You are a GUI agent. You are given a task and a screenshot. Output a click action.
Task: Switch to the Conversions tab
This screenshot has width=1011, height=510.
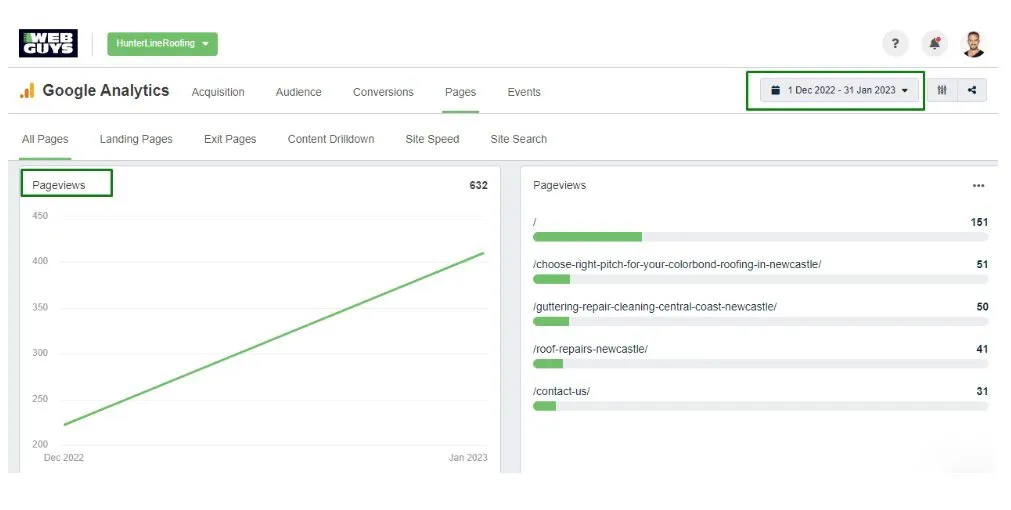[x=383, y=92]
